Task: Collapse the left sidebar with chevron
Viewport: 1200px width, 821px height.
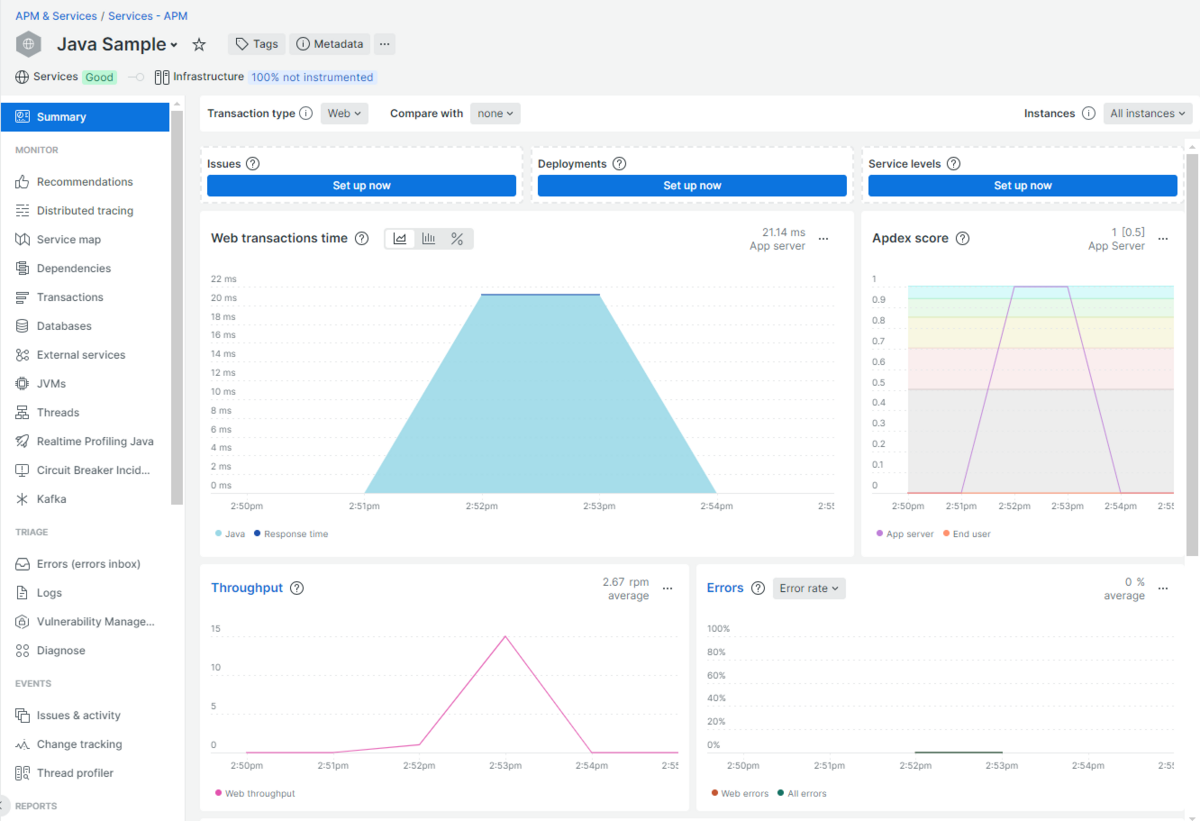Action: click(4, 806)
